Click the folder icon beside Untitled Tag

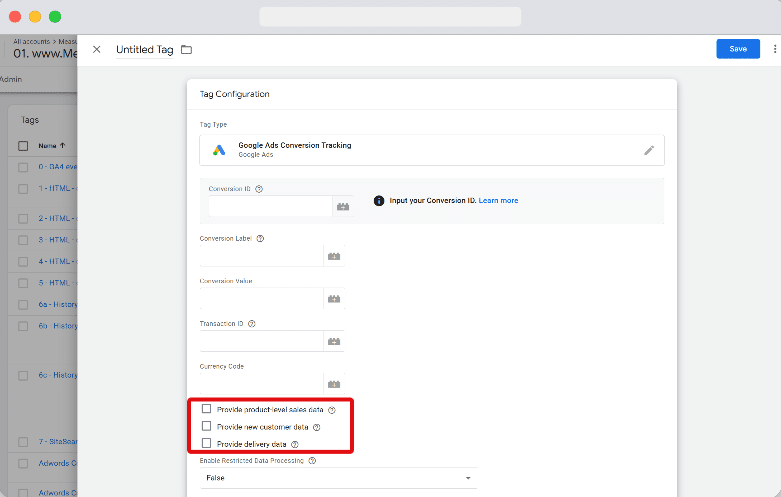186,50
